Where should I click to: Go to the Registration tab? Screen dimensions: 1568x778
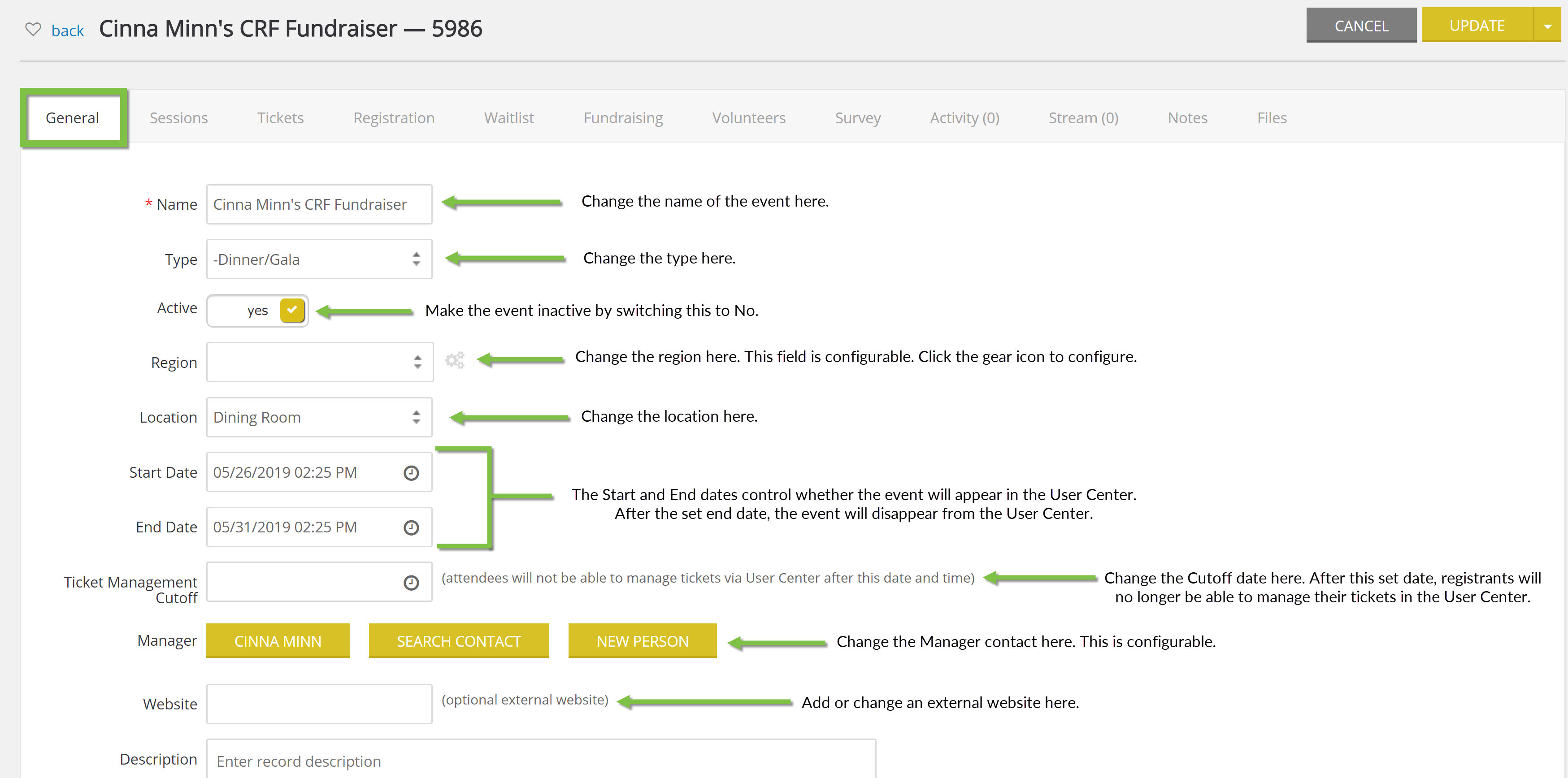pos(394,118)
